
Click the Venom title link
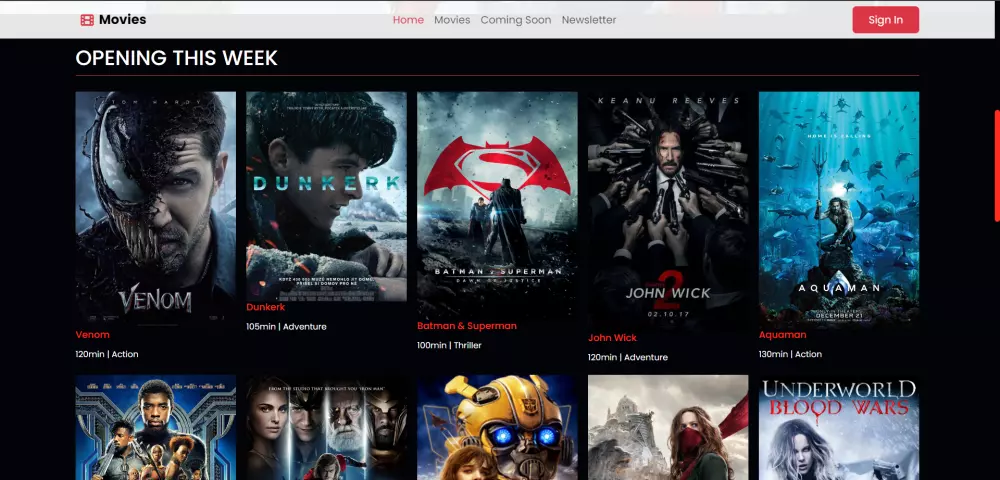tap(92, 335)
